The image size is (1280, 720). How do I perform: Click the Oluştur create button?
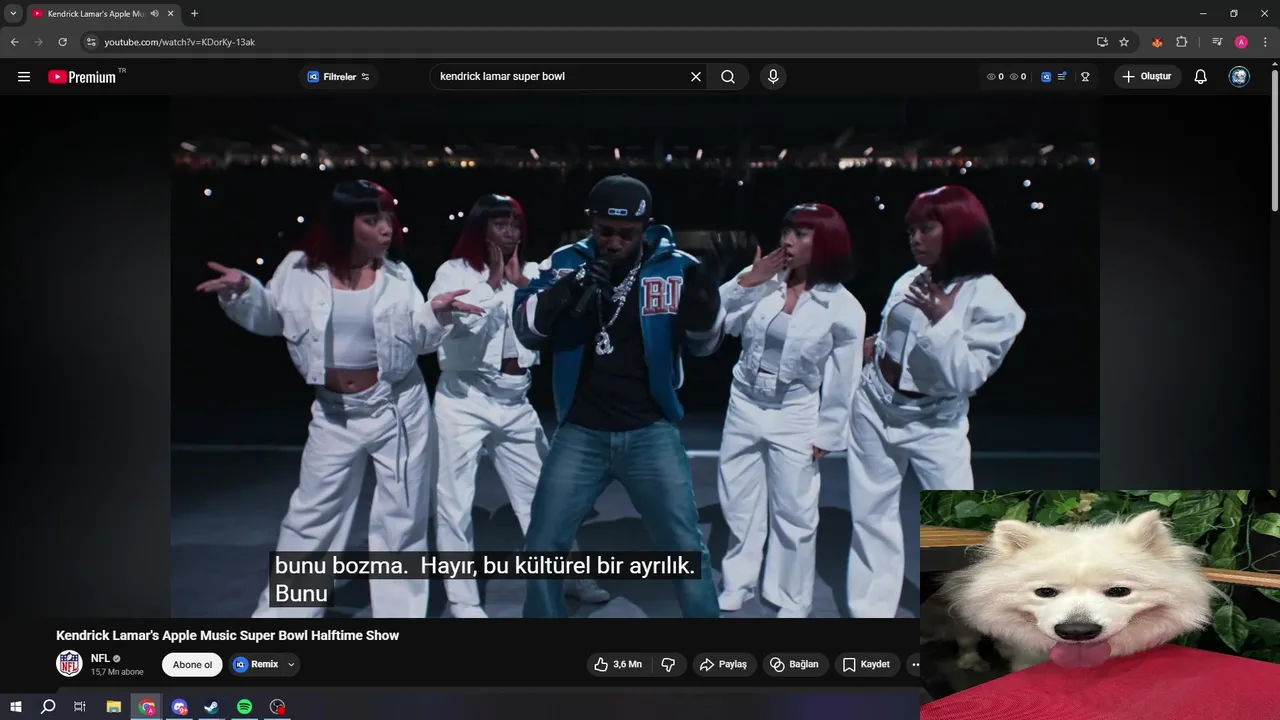[x=1148, y=77]
